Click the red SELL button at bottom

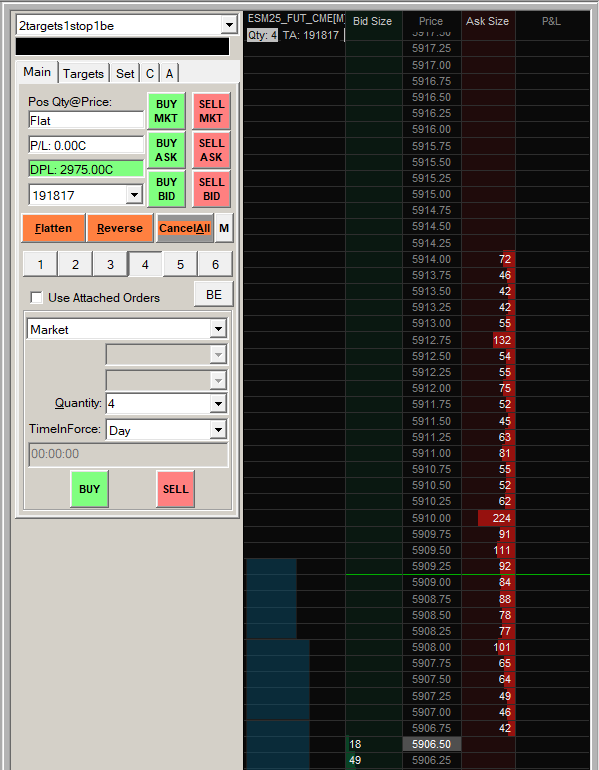(175, 489)
